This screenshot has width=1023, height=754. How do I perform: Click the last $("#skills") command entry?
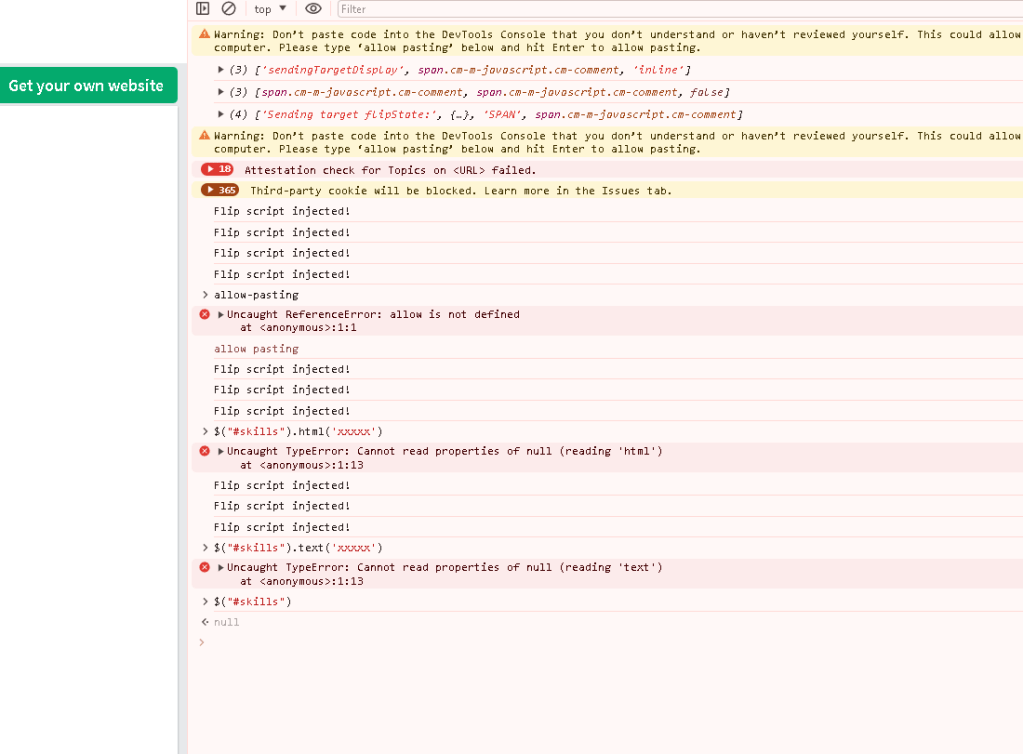252,601
